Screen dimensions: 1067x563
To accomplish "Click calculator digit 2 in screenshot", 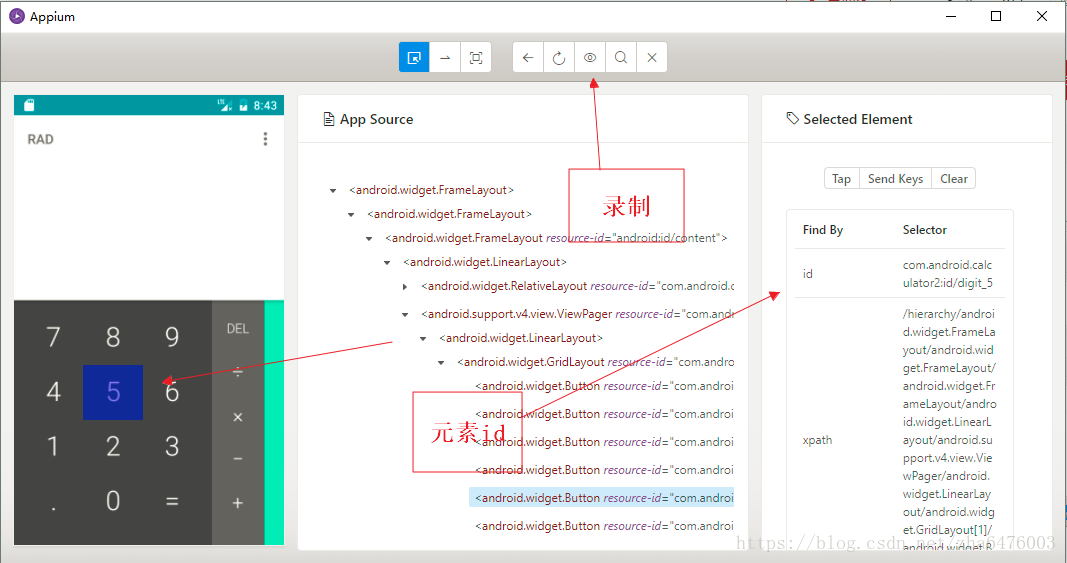I will (x=113, y=447).
